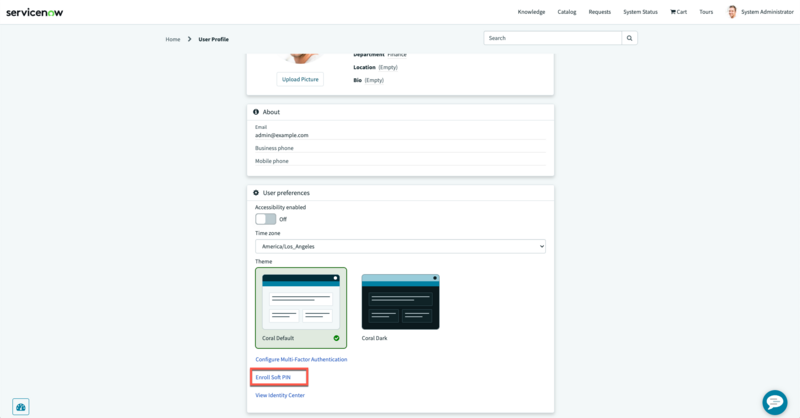Image resolution: width=800 pixels, height=418 pixels.
Task: Open the Cart
Action: (x=679, y=12)
